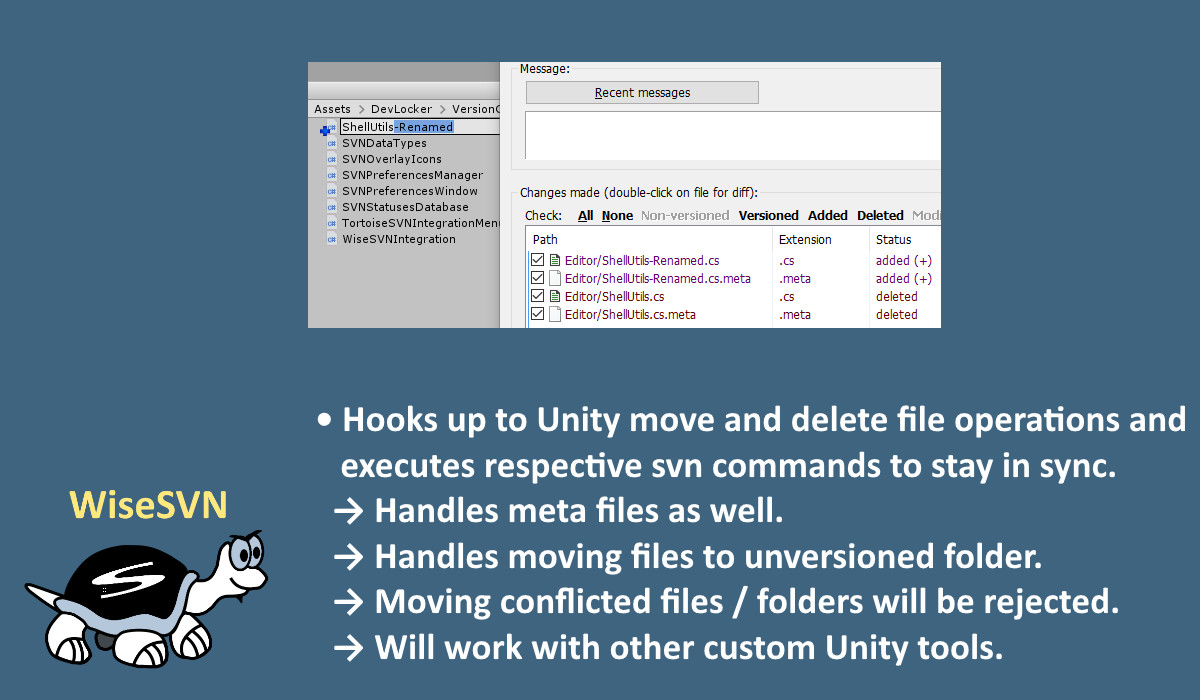The width and height of the screenshot is (1200, 700).
Task: Go to Assets in the breadcrumb
Action: click(x=332, y=109)
